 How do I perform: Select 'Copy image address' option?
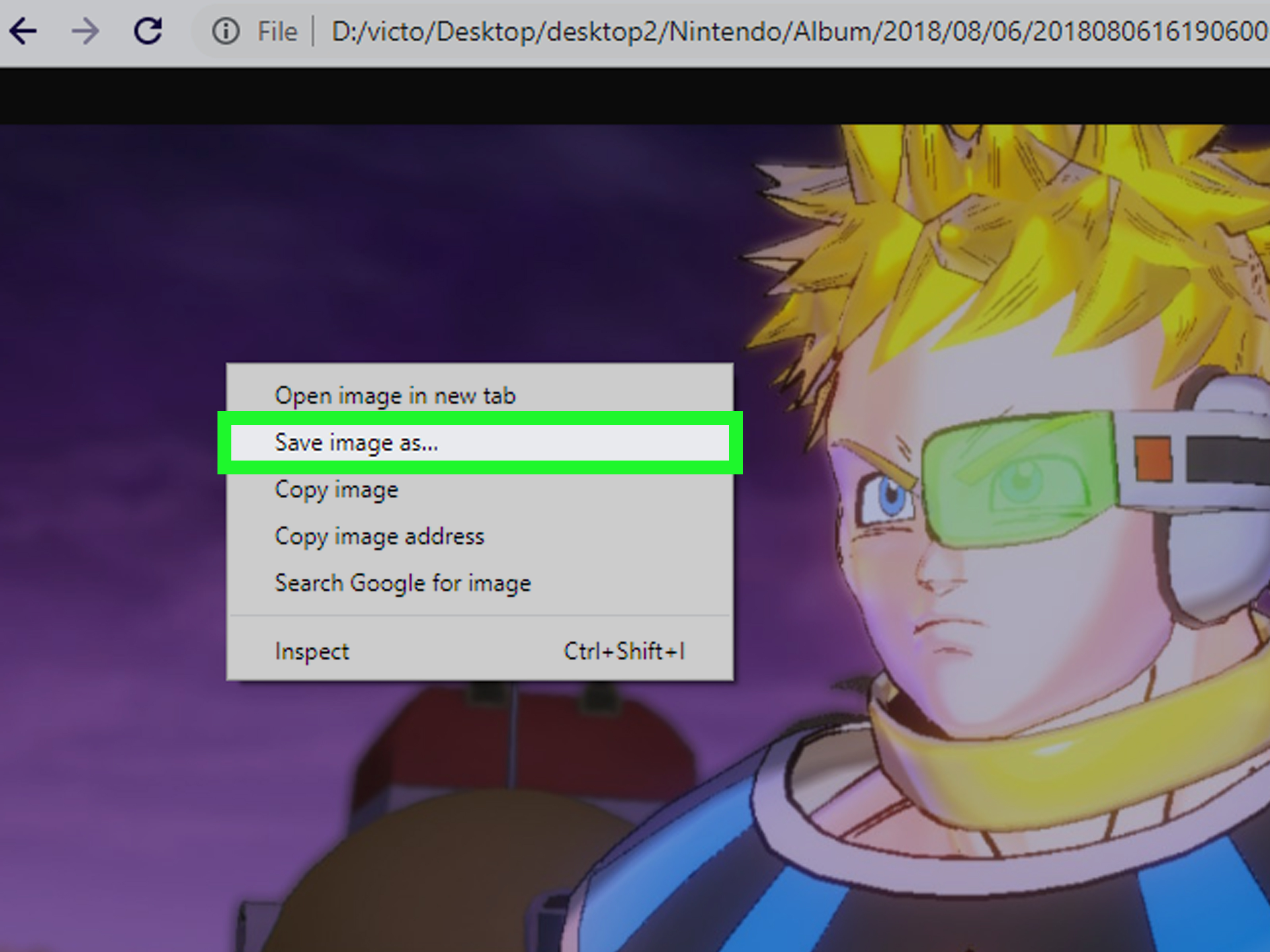[x=480, y=537]
